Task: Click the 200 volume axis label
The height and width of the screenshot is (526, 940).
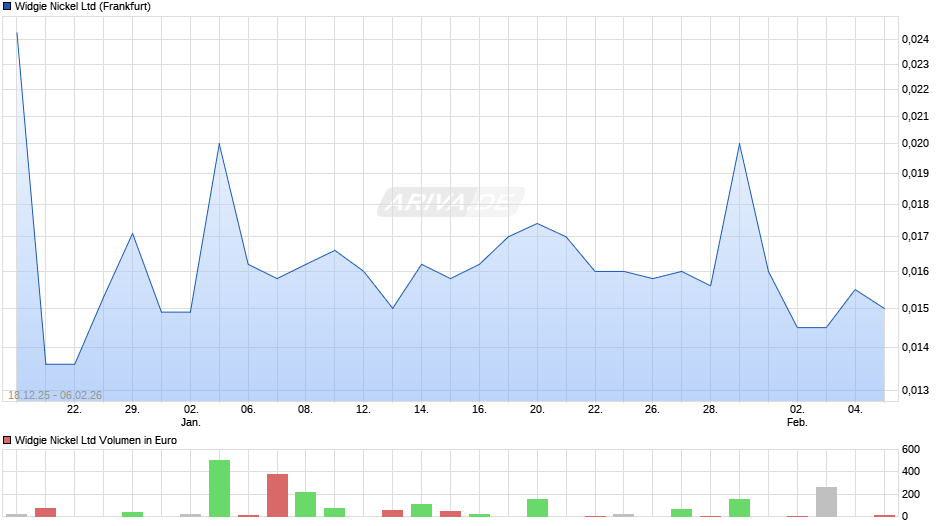Action: point(911,494)
